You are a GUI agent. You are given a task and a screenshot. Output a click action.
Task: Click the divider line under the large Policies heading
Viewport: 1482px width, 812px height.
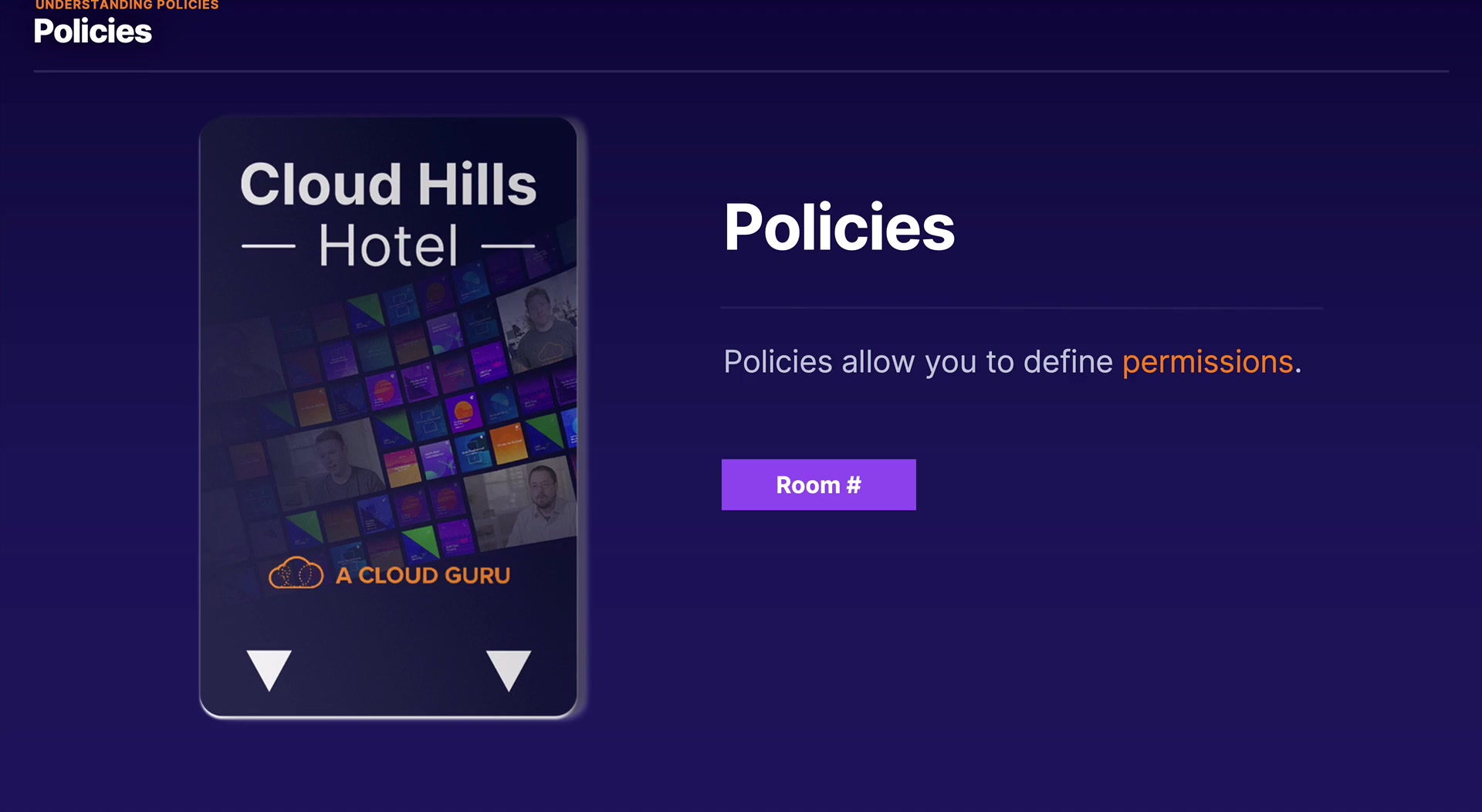coord(1021,308)
